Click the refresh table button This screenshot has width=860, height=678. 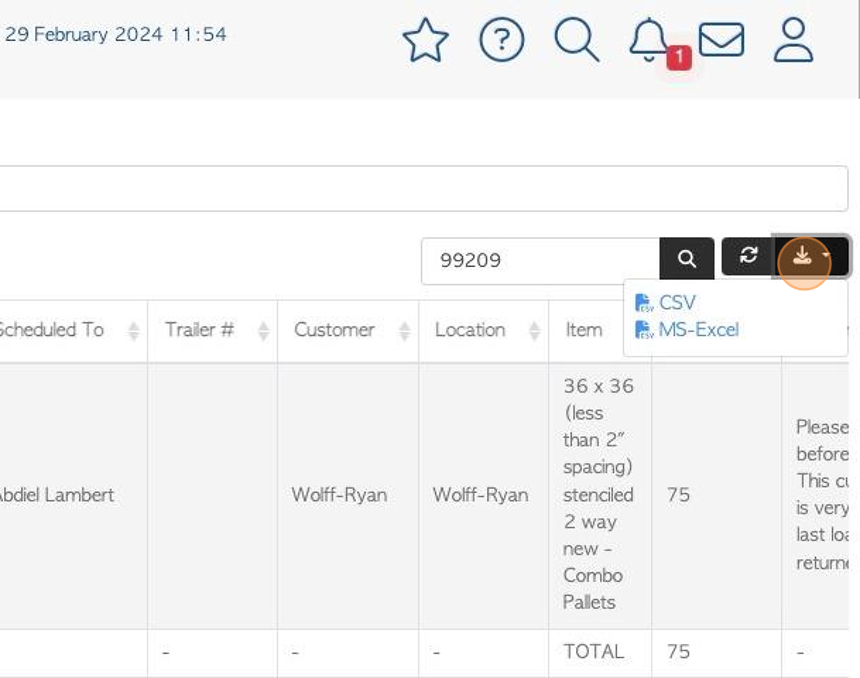pyautogui.click(x=748, y=256)
